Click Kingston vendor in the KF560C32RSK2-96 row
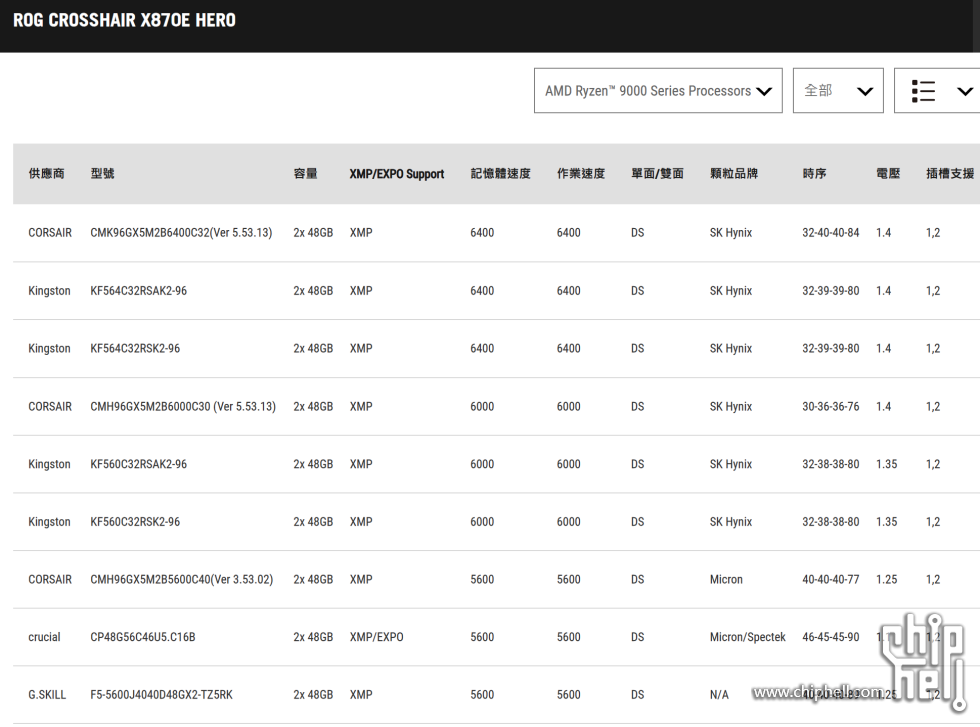 (x=49, y=521)
